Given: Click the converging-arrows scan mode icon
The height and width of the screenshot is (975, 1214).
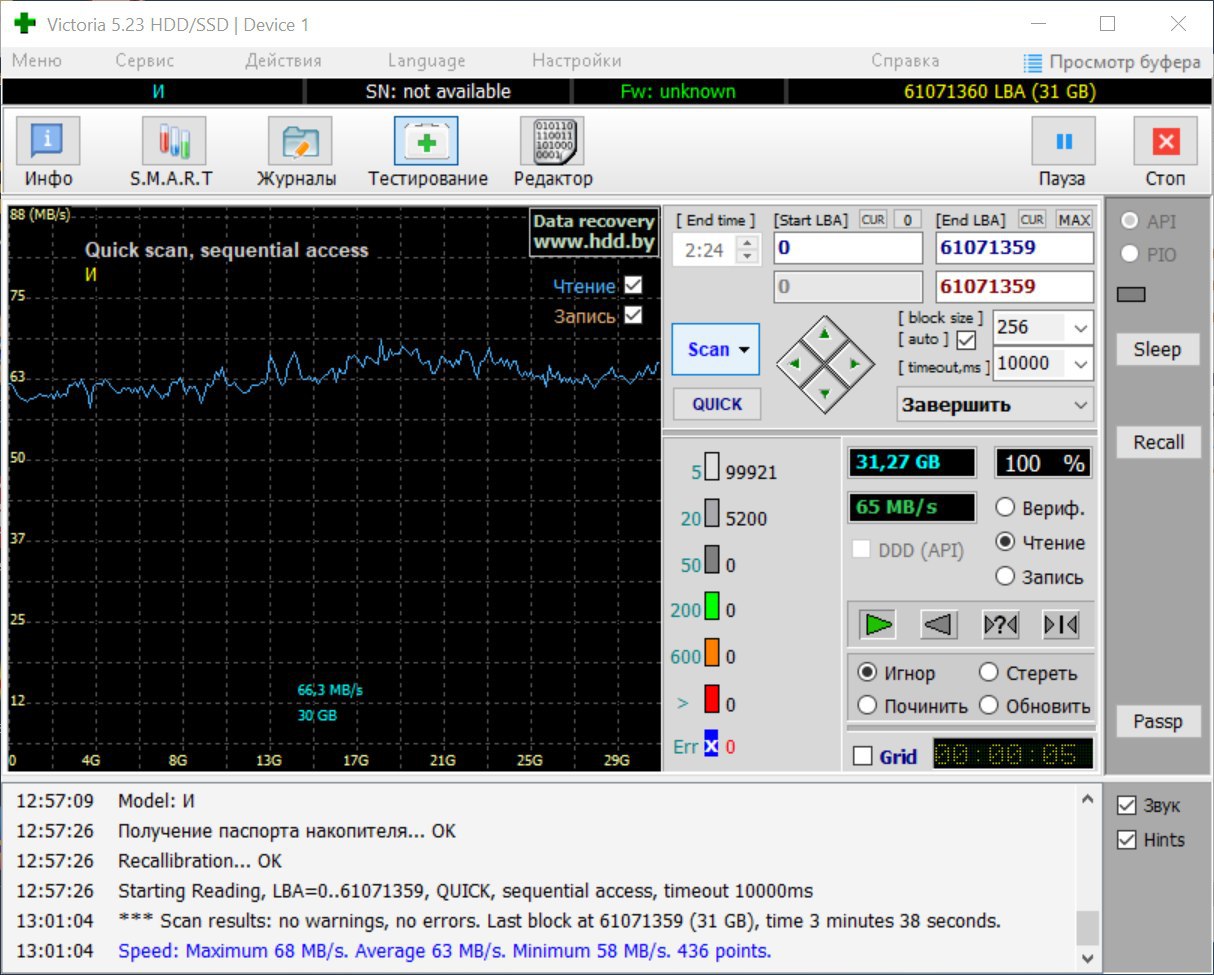Looking at the screenshot, I should point(1061,625).
